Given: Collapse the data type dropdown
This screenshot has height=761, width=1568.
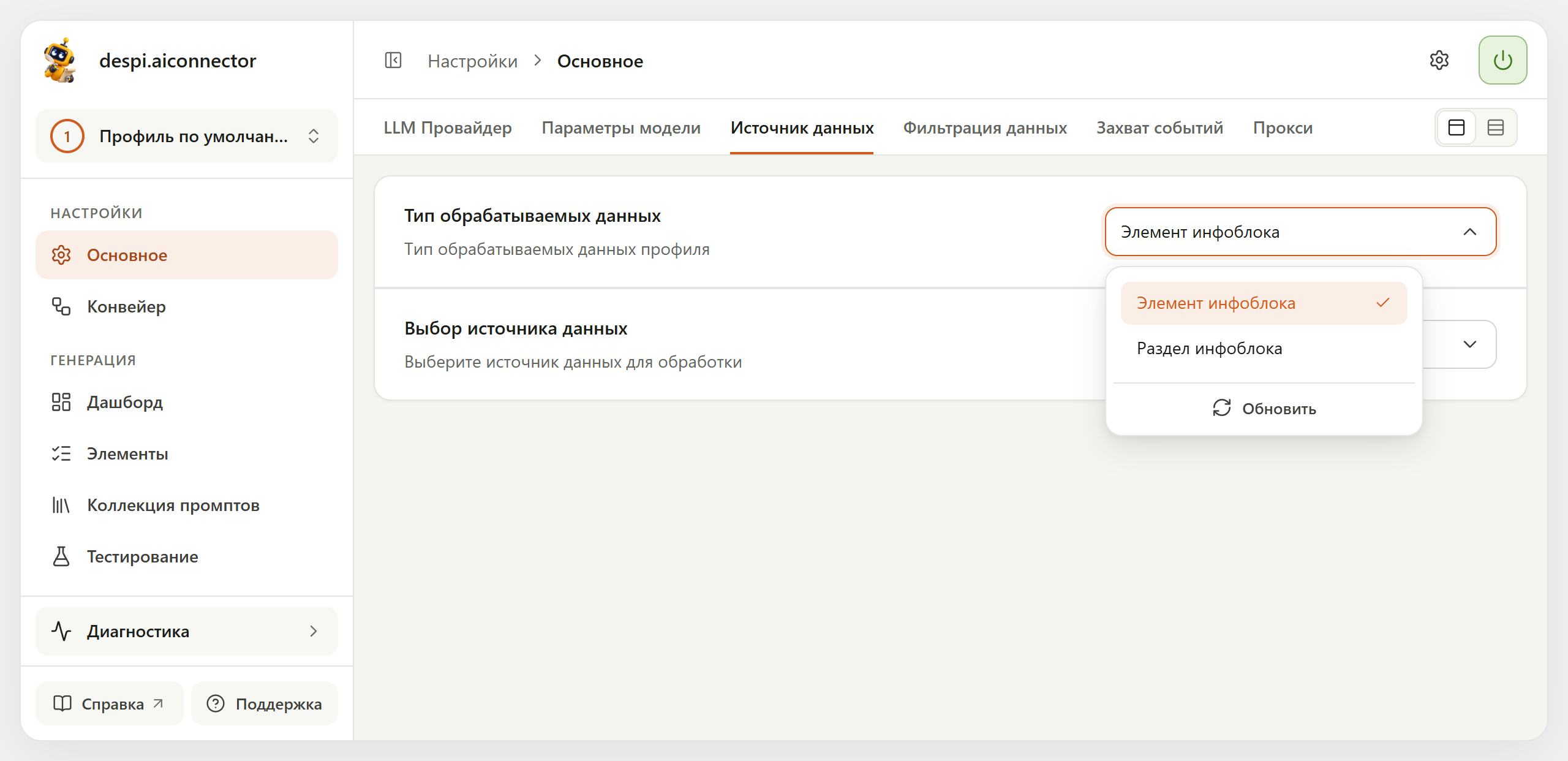Looking at the screenshot, I should click(1300, 232).
